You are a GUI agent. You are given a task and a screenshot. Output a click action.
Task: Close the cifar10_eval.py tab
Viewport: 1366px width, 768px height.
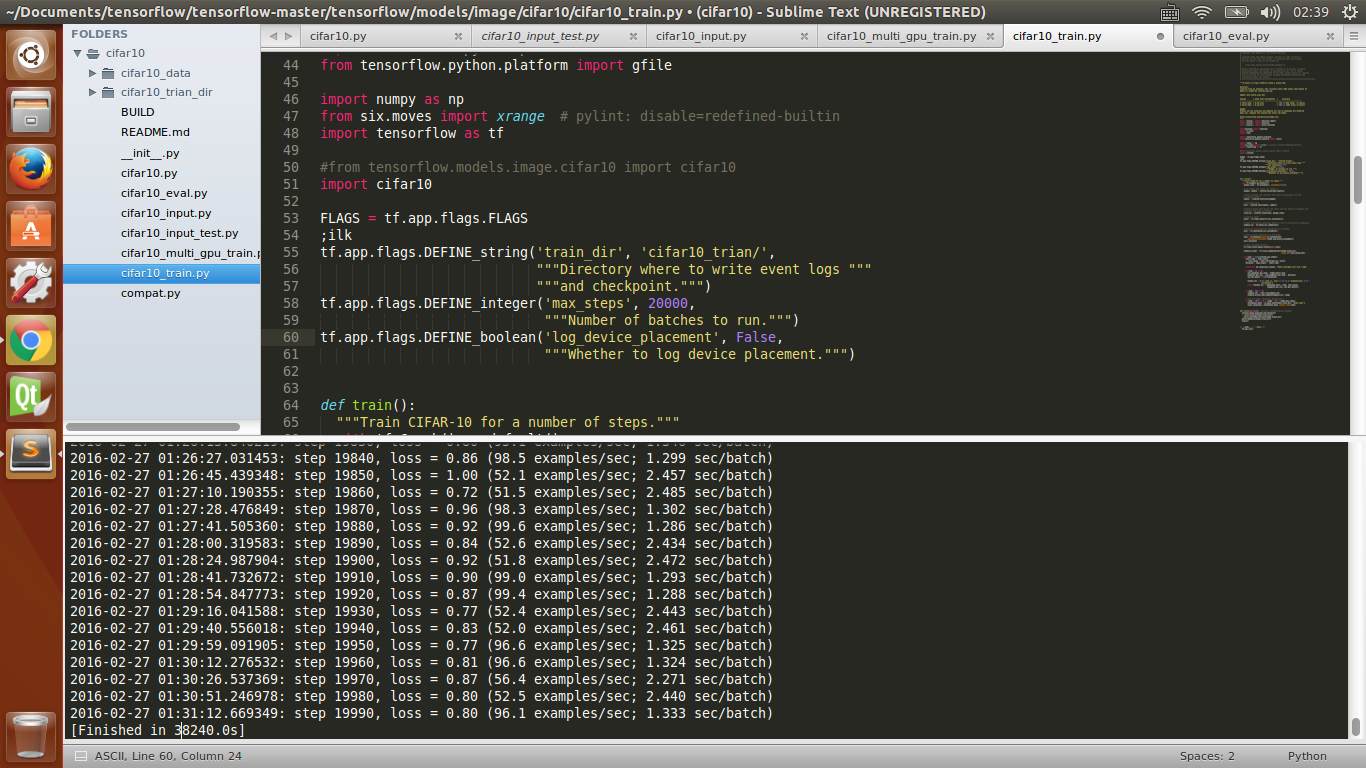(x=1330, y=36)
